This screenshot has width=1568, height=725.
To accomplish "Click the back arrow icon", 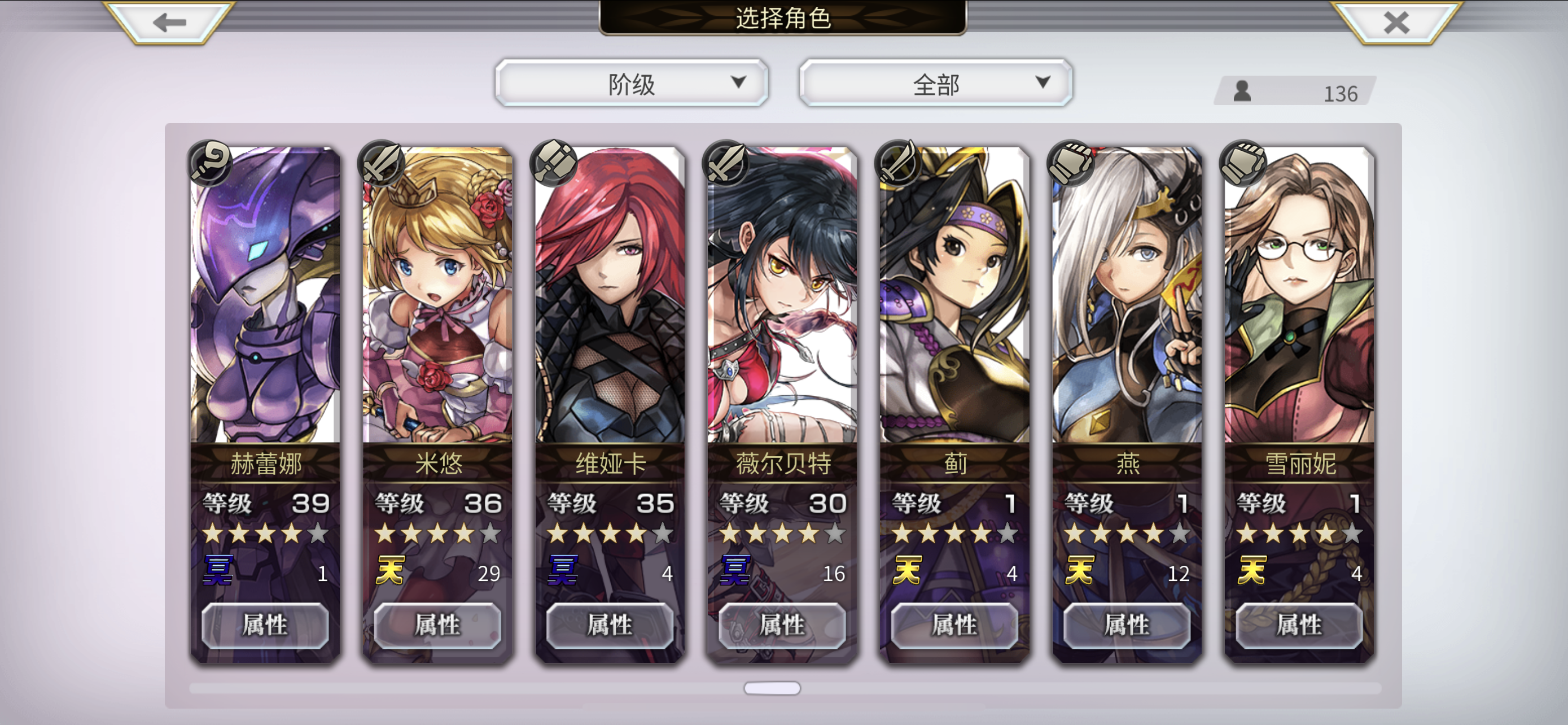I will pyautogui.click(x=170, y=23).
